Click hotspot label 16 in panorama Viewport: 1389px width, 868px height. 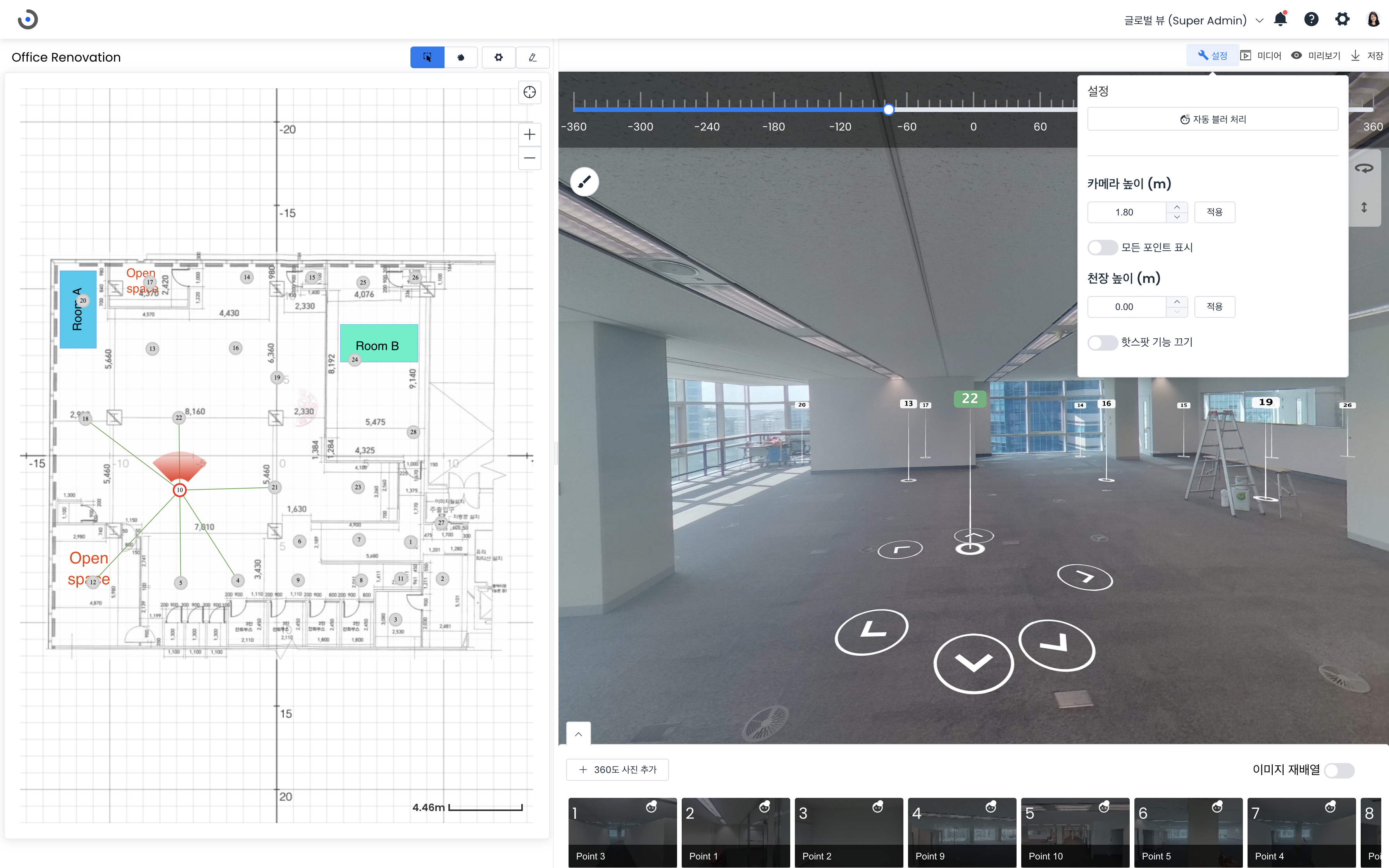tap(1106, 403)
